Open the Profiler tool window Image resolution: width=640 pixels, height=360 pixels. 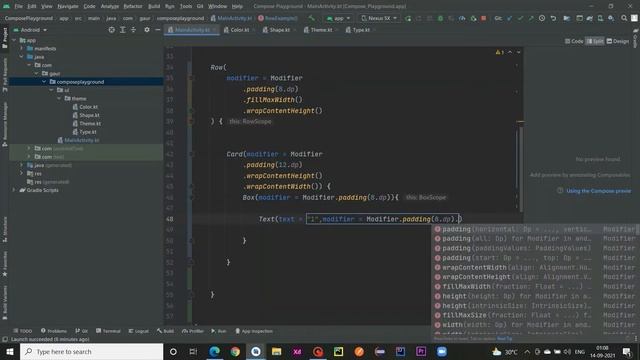point(193,331)
